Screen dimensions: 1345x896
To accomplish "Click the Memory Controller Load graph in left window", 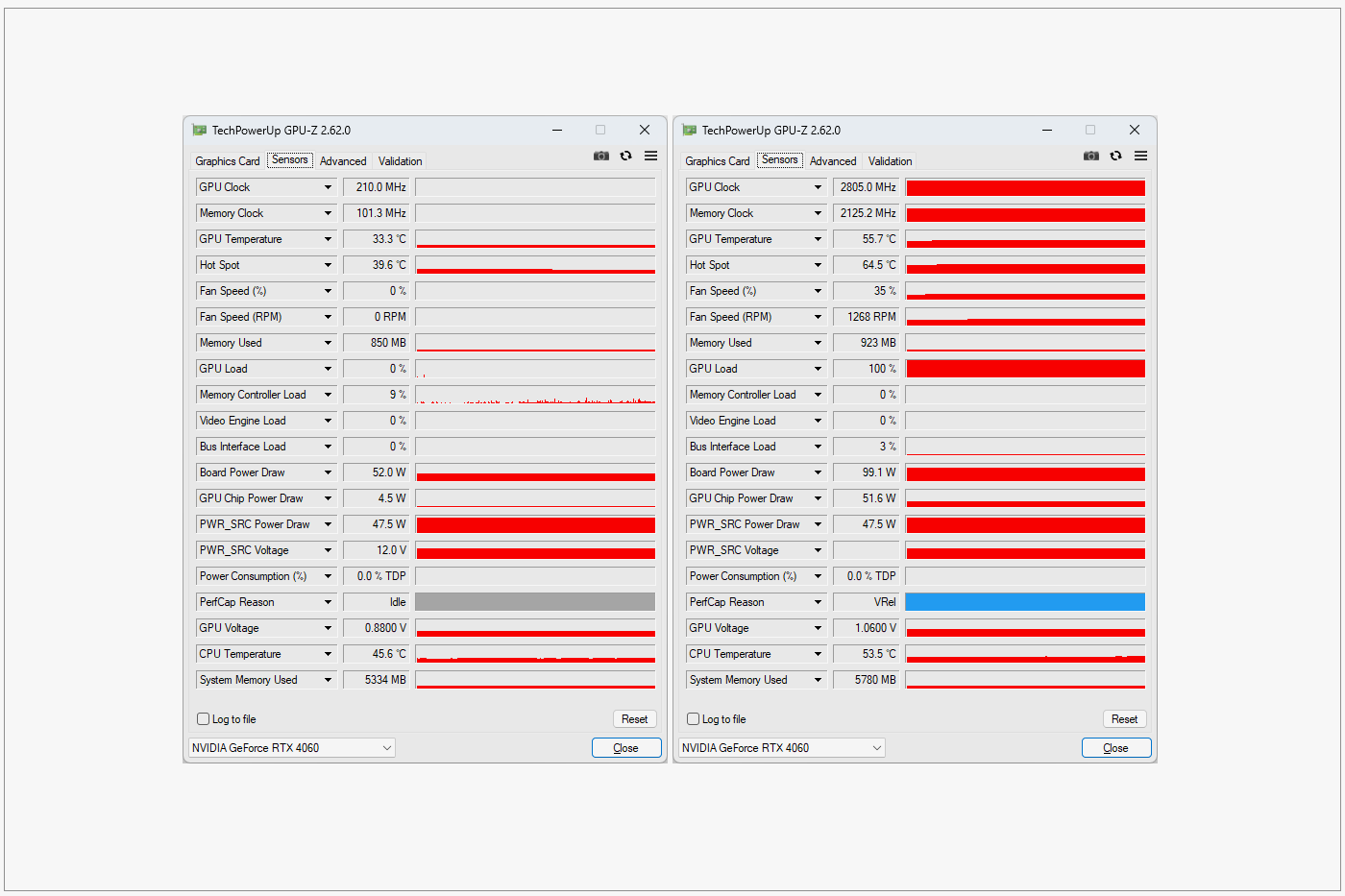I will click(x=535, y=395).
